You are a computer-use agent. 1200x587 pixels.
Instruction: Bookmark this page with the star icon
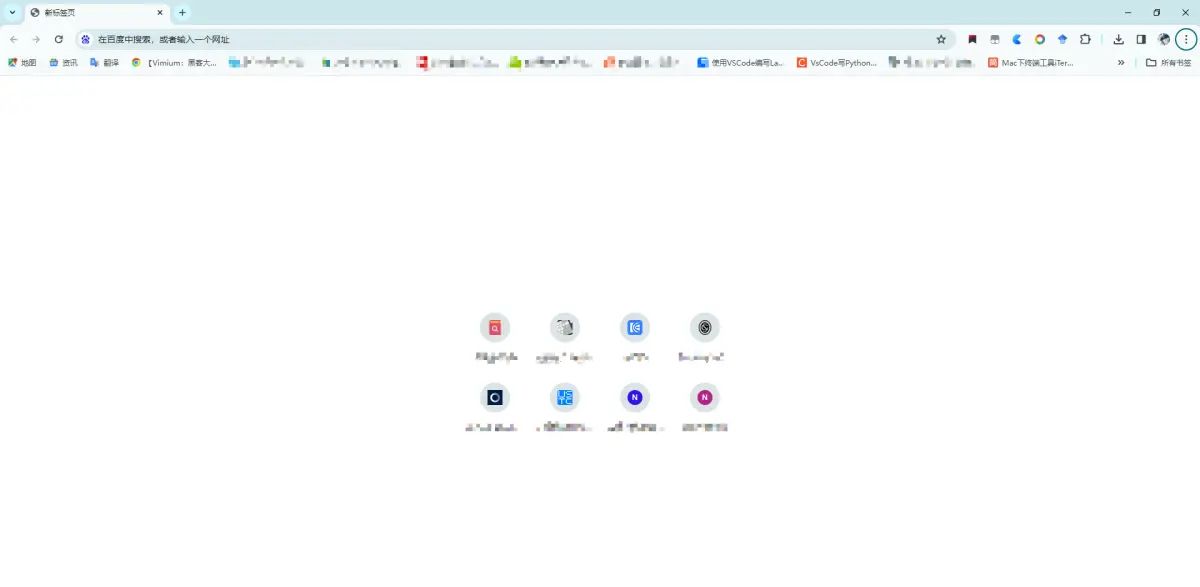(941, 39)
